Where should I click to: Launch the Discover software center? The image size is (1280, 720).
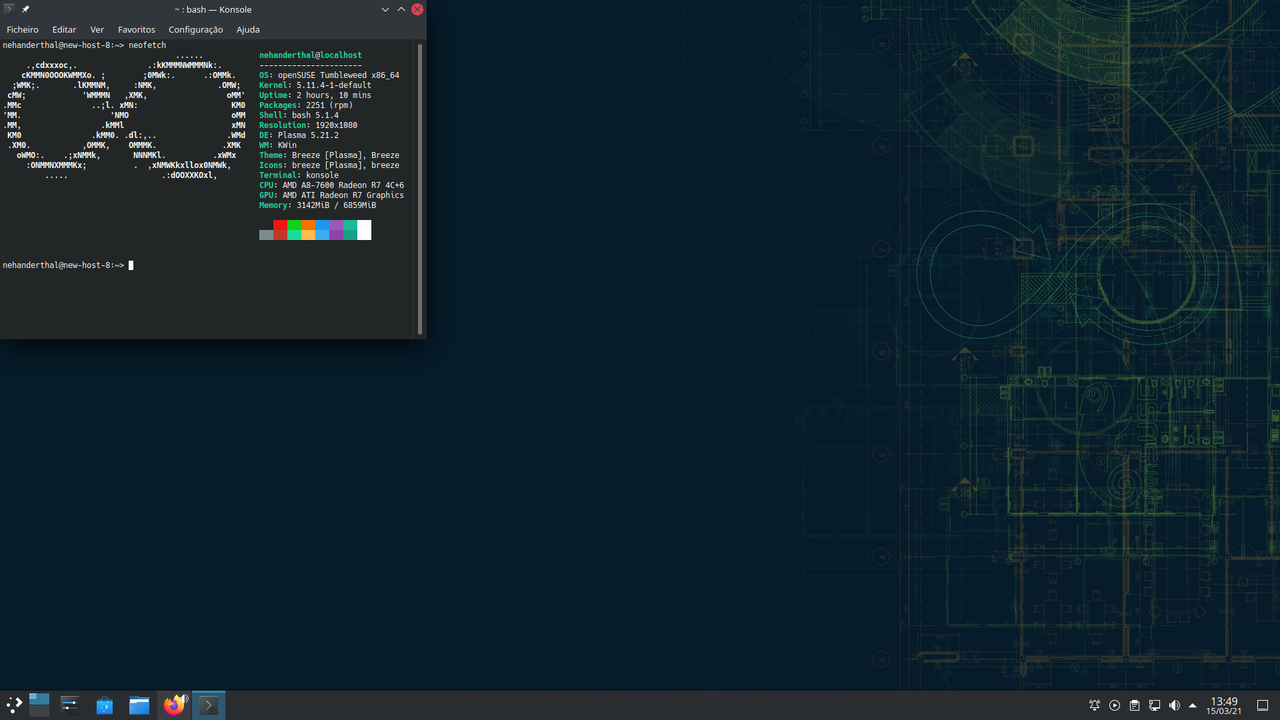click(x=105, y=705)
